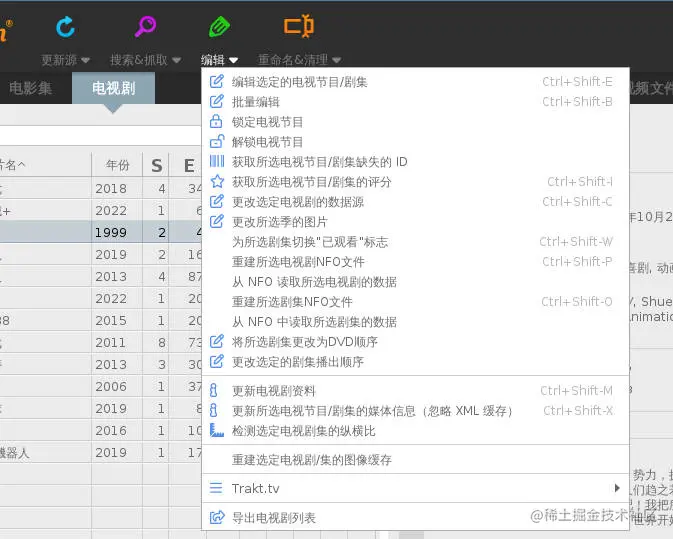Choose 导出电视剧列表 menu entry

(415, 518)
